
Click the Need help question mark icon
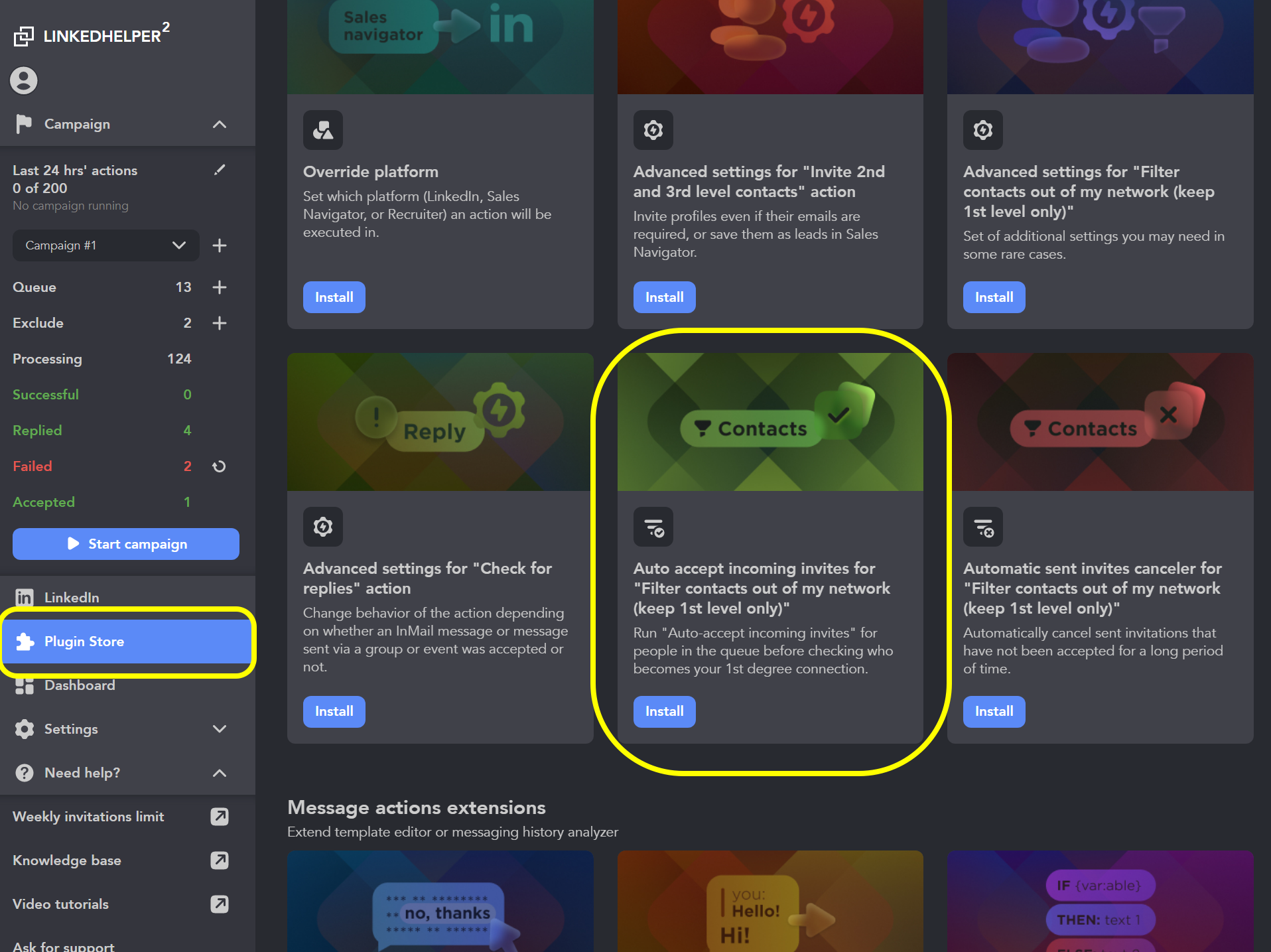point(25,773)
